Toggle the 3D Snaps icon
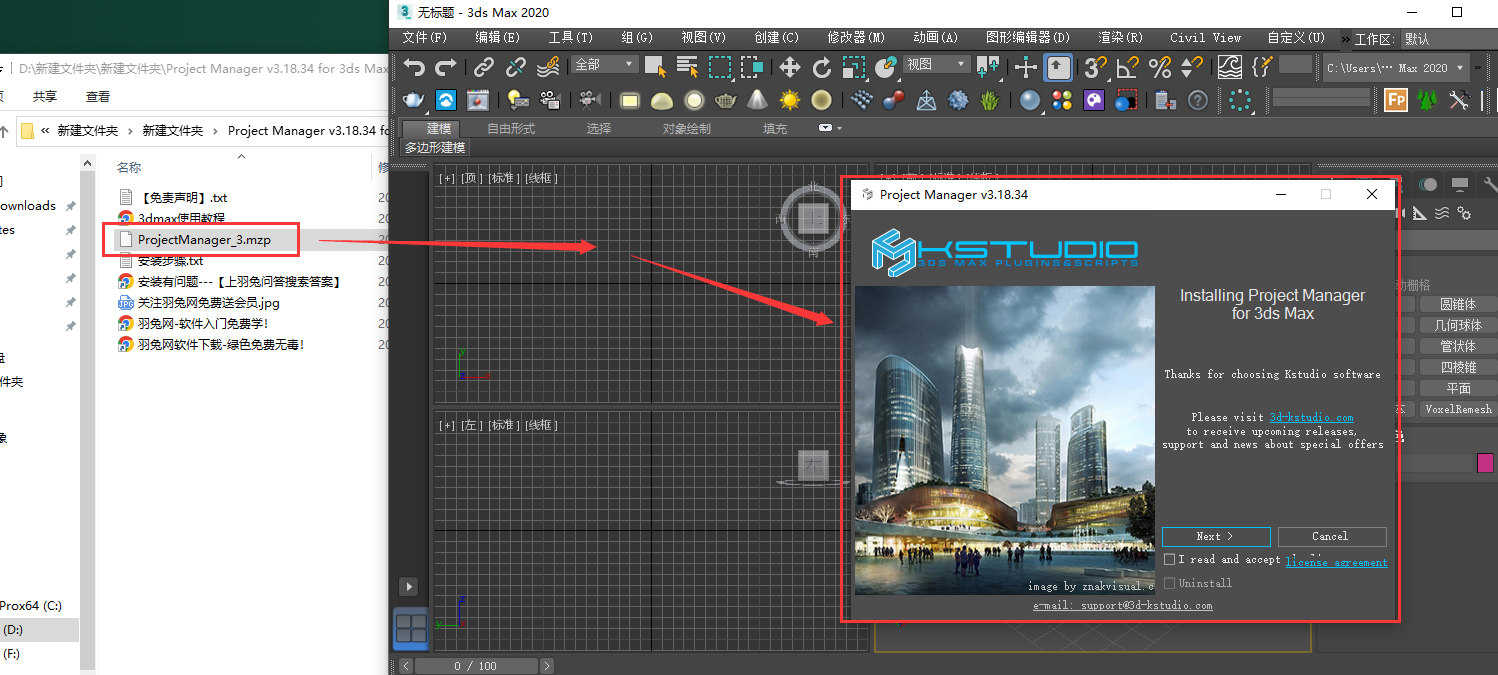Screen dimensions: 1498x675 (x=1096, y=67)
